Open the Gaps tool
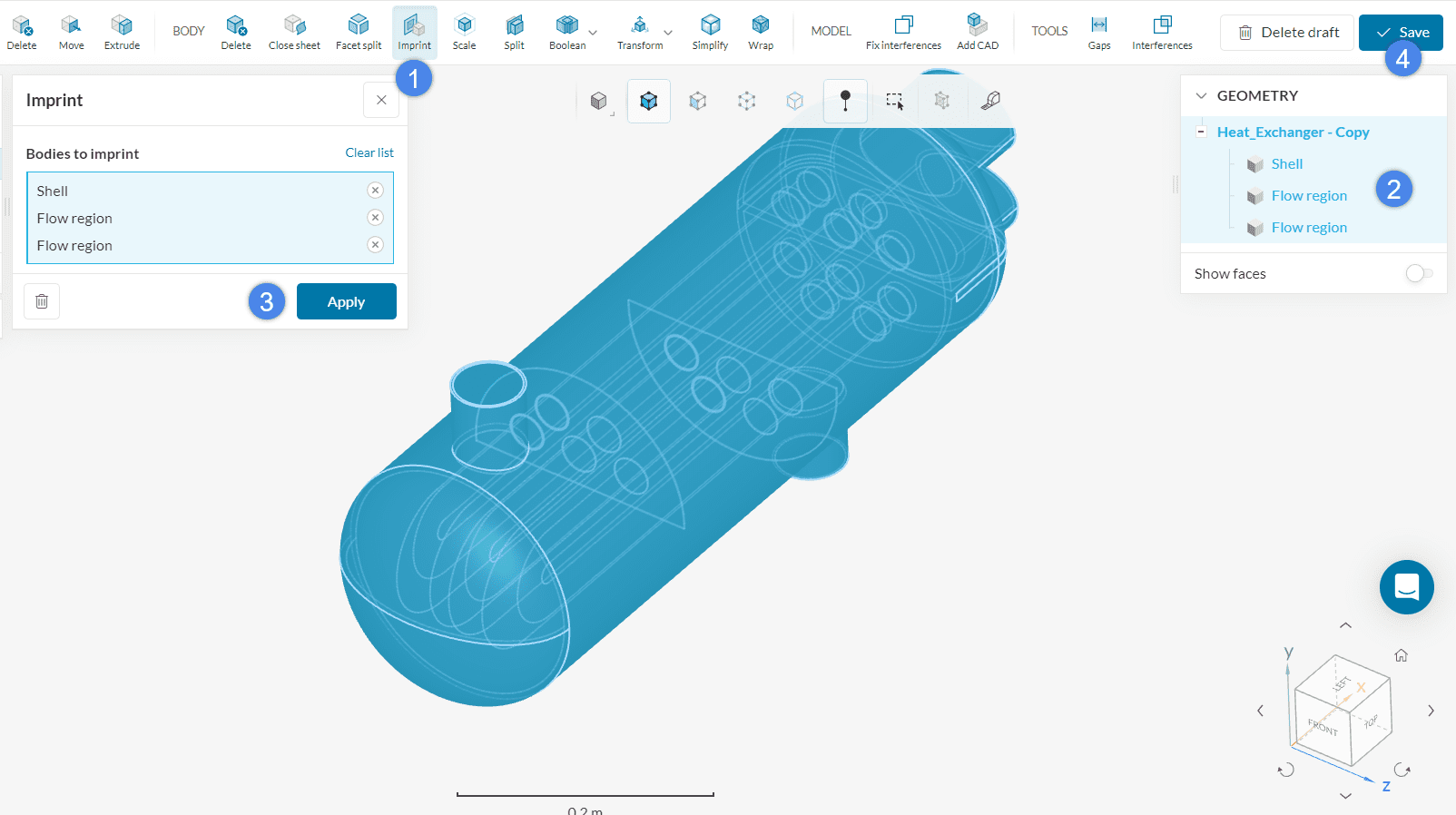 pyautogui.click(x=1099, y=32)
